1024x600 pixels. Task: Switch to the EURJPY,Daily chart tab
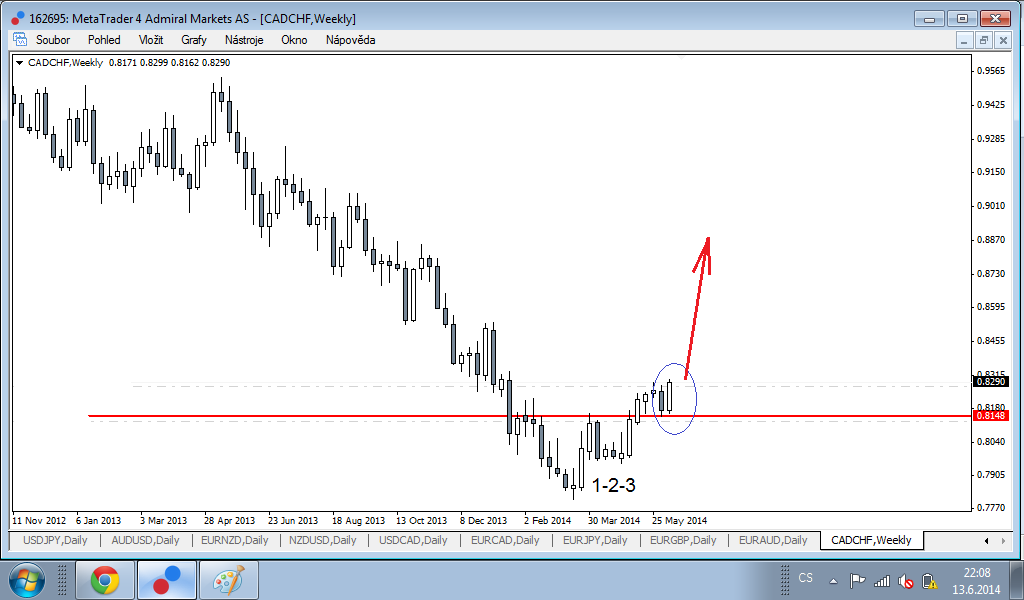(595, 540)
